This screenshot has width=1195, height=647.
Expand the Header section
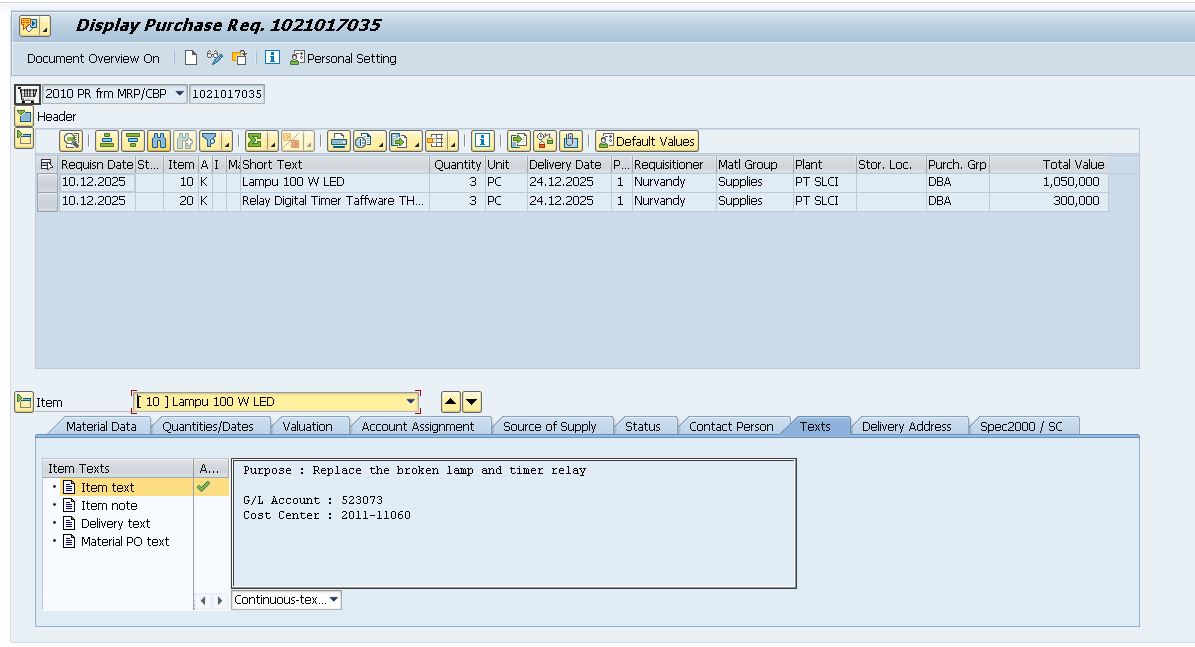[x=24, y=116]
